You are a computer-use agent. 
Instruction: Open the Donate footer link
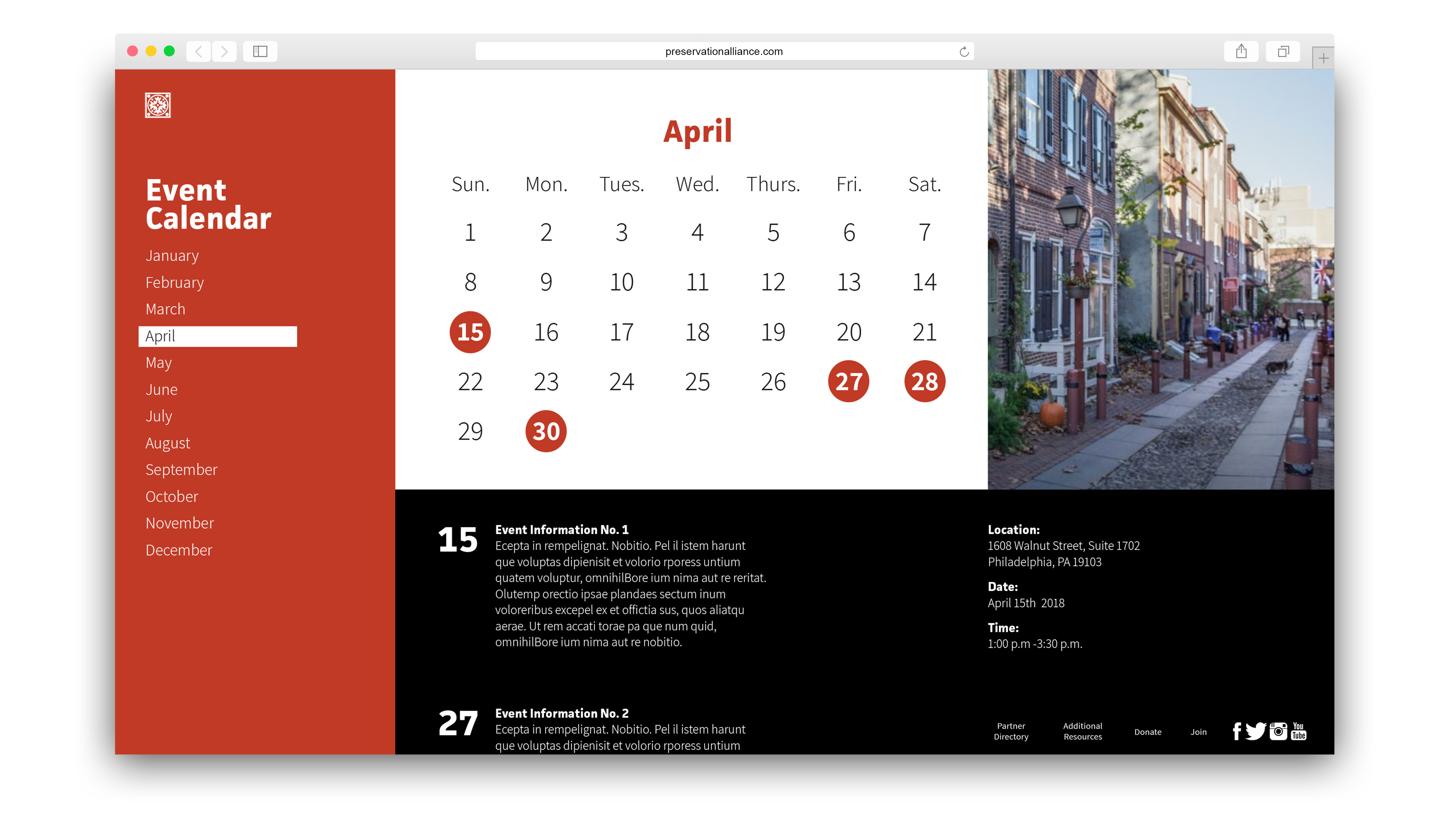click(1147, 732)
